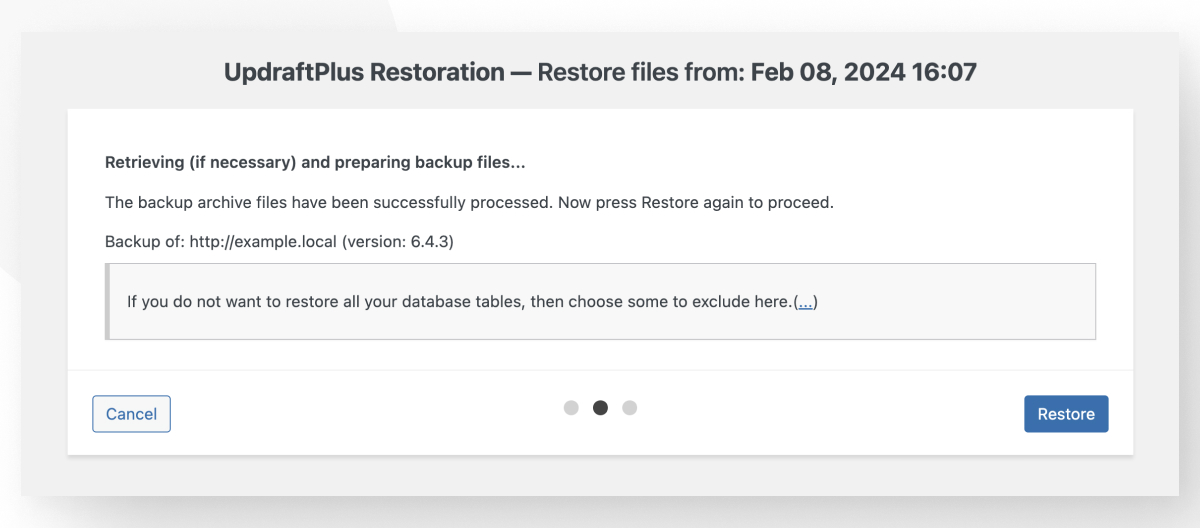
Task: Click the active dark middle step dot
Action: [x=600, y=408]
